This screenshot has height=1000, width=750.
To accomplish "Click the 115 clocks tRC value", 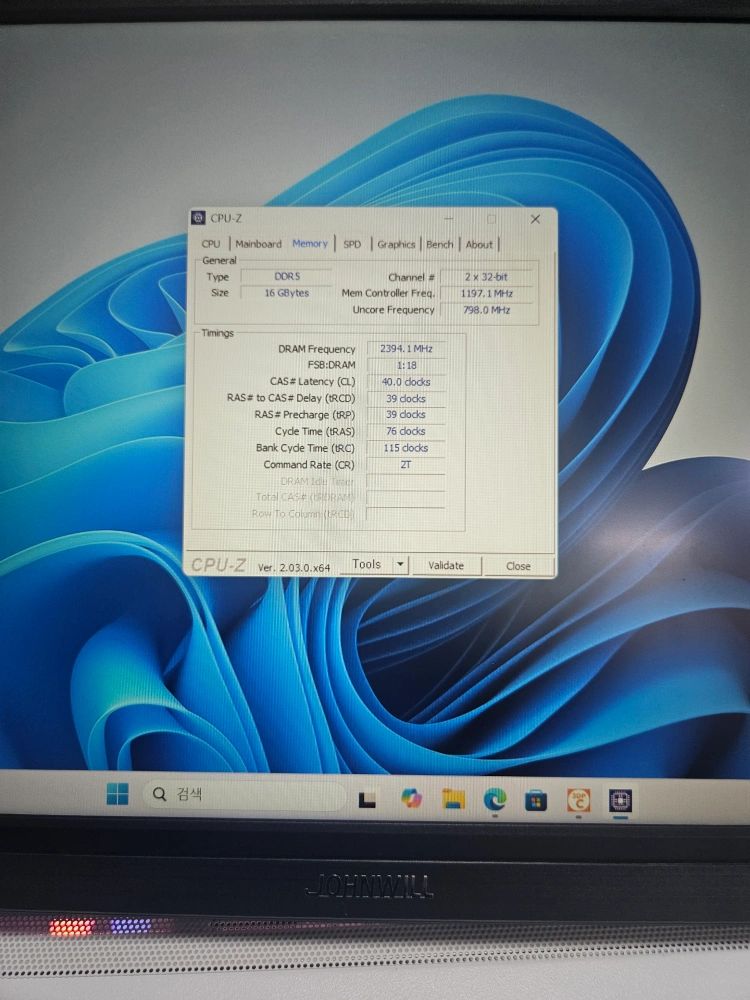I will tap(406, 448).
